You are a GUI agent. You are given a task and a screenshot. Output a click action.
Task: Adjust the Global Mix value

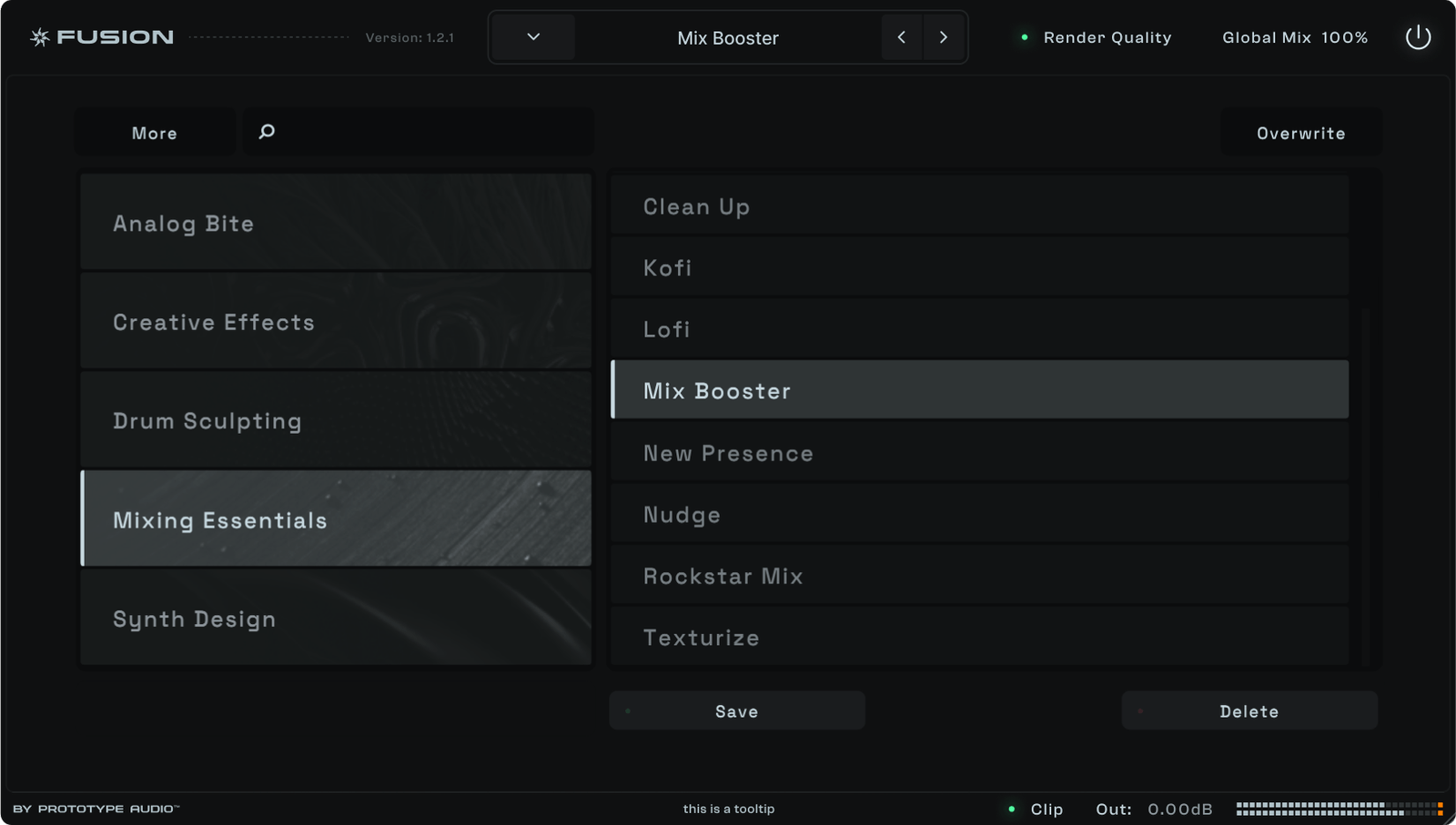point(1294,37)
